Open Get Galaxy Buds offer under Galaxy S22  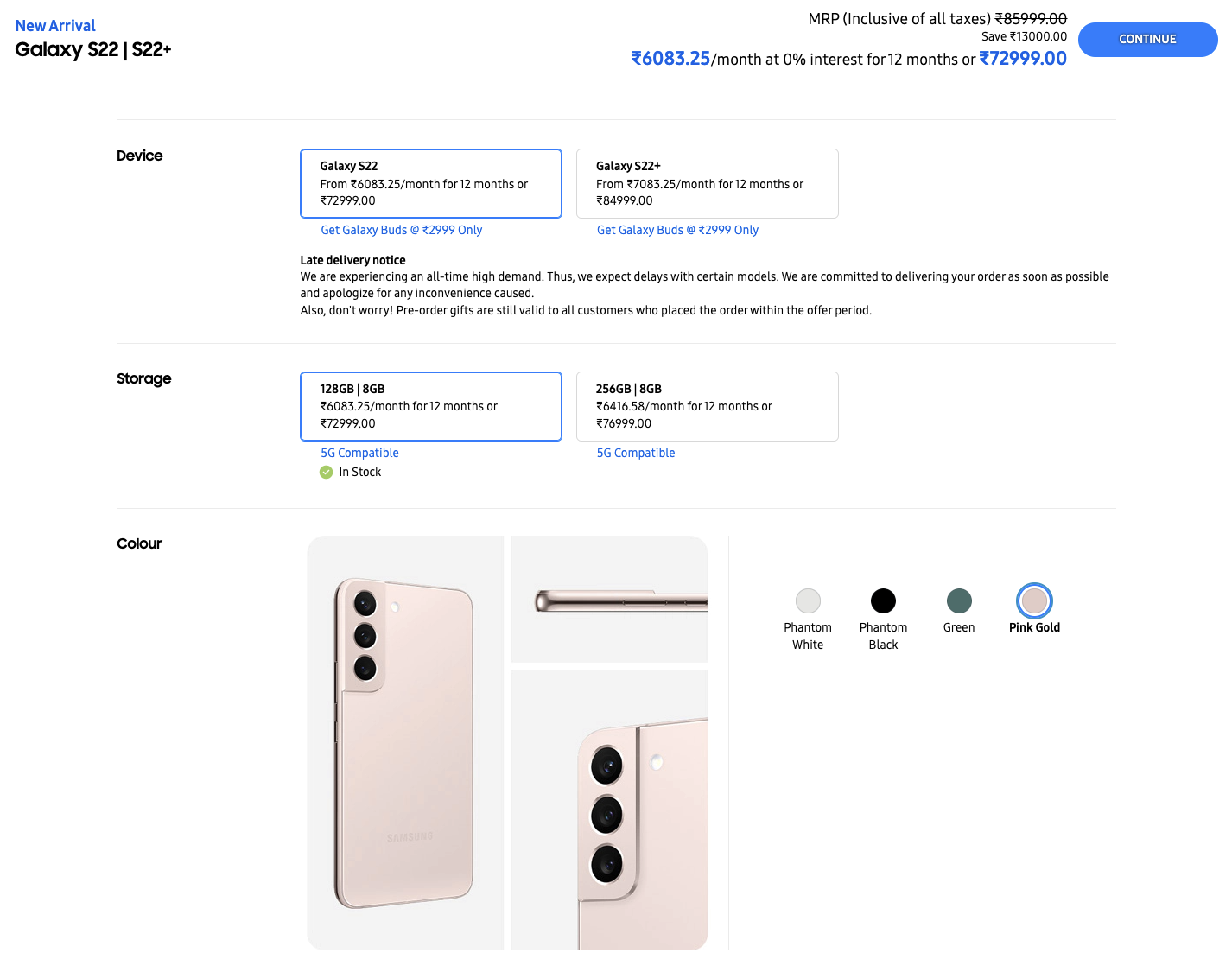pyautogui.click(x=400, y=230)
